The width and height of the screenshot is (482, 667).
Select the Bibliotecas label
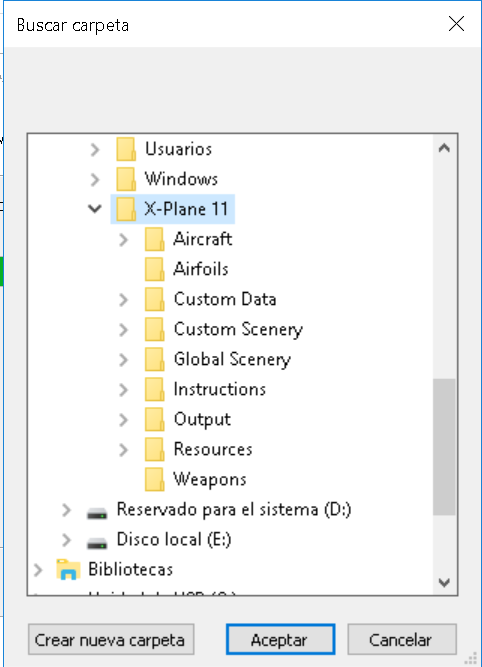pos(131,570)
